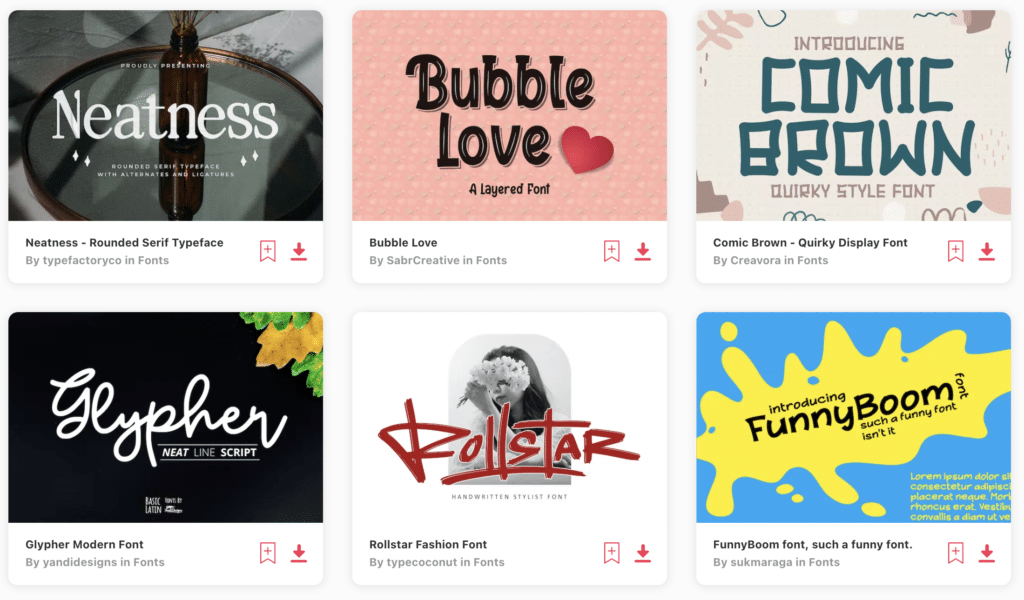The image size is (1024, 600).
Task: Download the Bubble Love font
Action: click(643, 251)
